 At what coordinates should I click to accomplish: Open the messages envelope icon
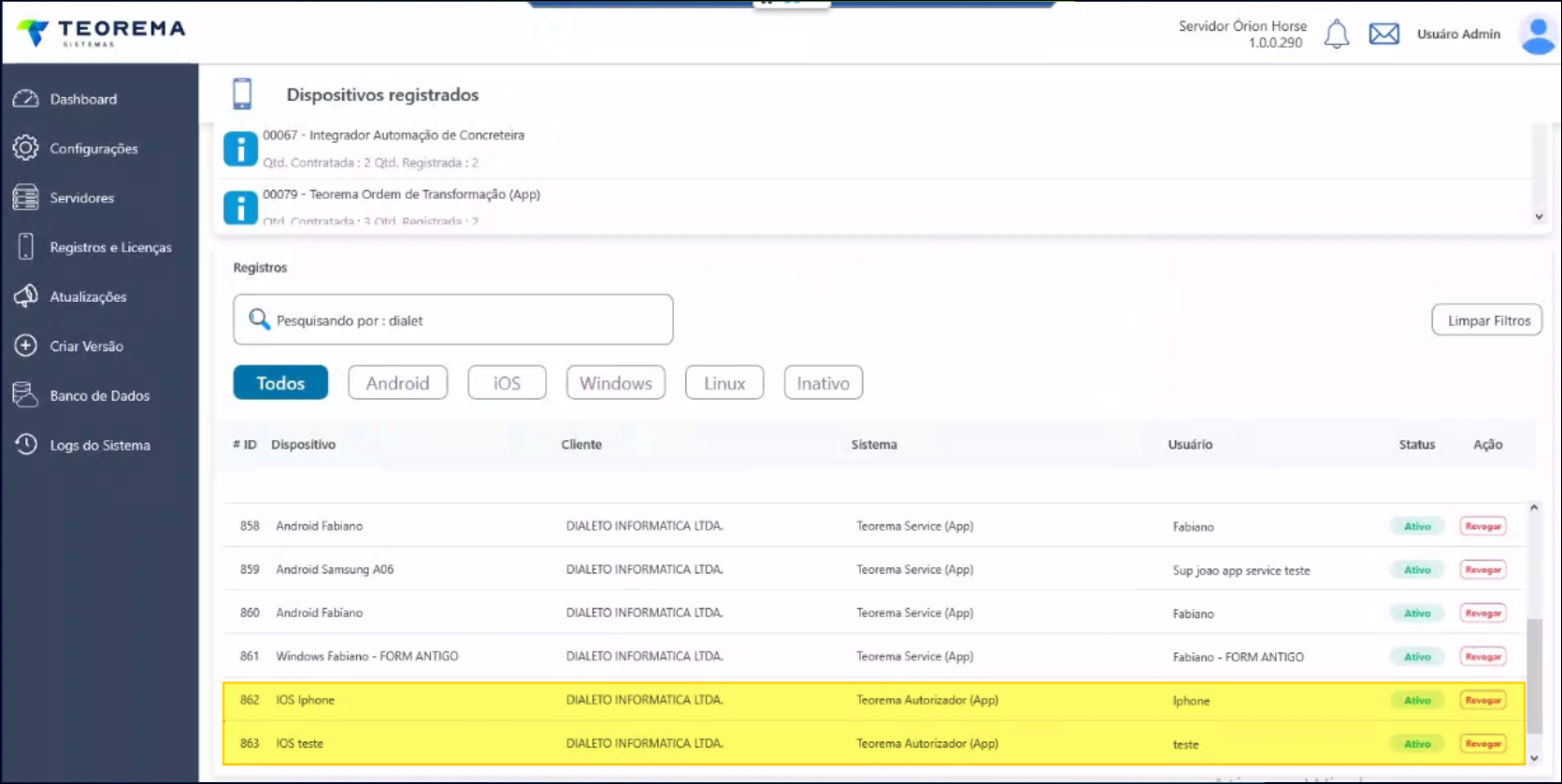pos(1383,35)
